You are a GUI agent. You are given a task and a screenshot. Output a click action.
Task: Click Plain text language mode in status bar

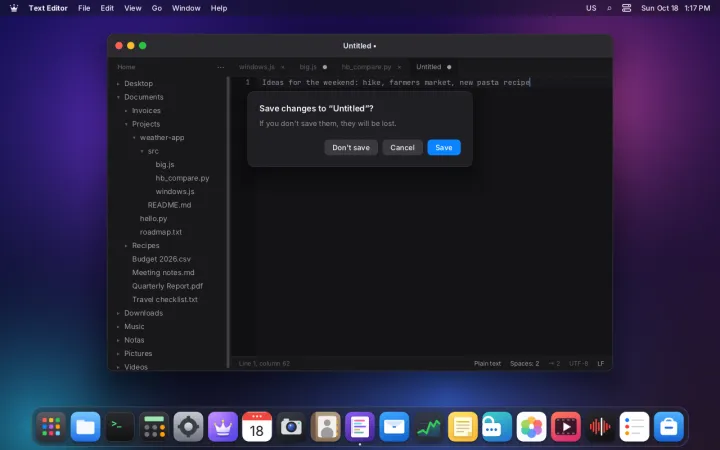[487, 364]
